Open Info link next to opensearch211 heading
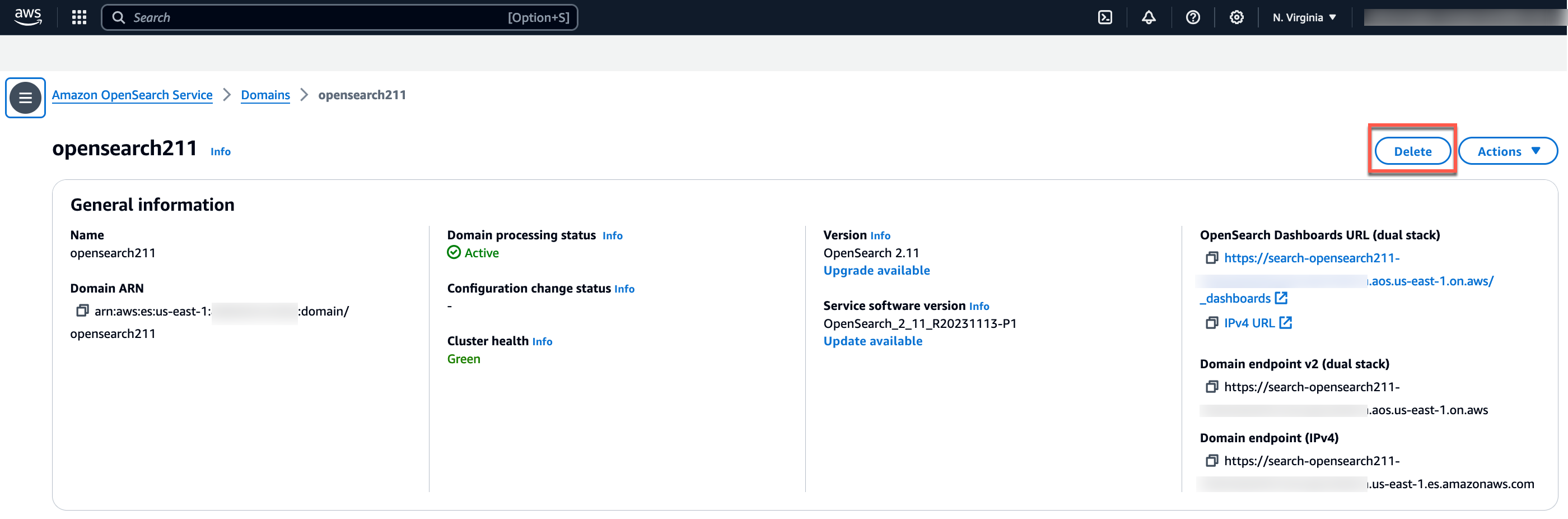The width and height of the screenshot is (1568, 519). click(x=220, y=152)
